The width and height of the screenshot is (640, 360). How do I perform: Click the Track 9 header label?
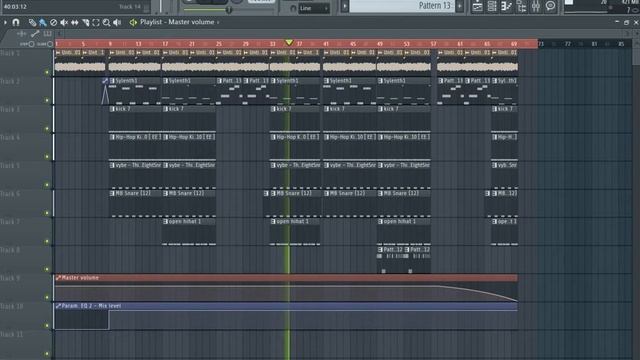(x=10, y=278)
